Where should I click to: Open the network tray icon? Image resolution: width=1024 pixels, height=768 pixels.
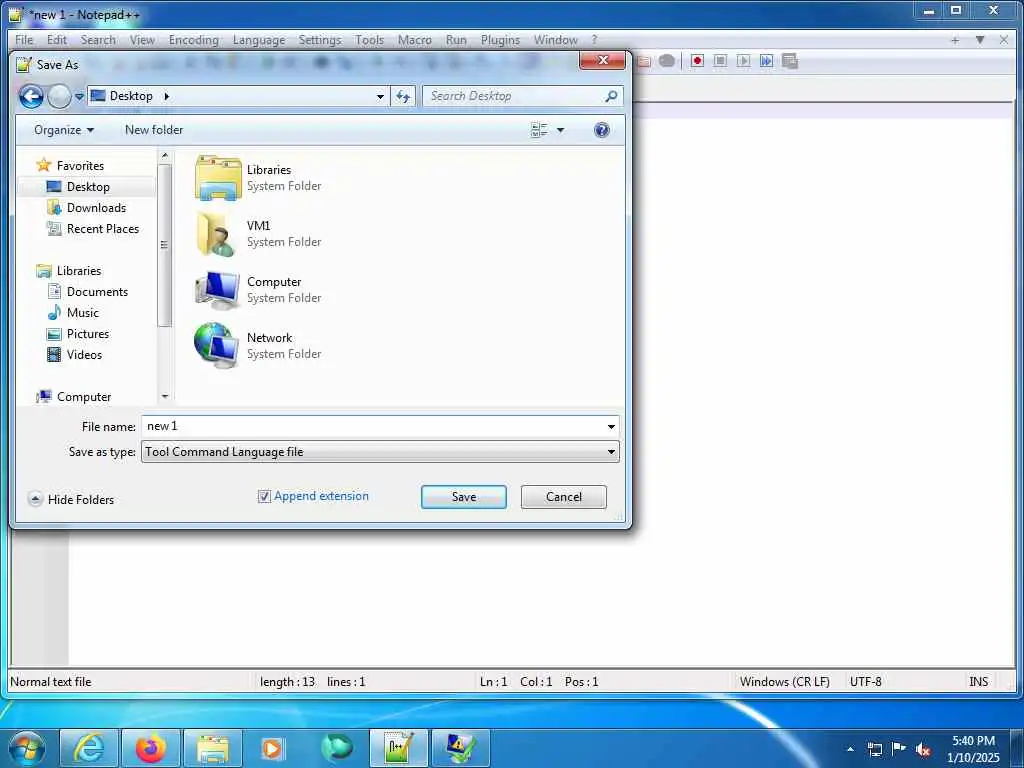pyautogui.click(x=874, y=749)
